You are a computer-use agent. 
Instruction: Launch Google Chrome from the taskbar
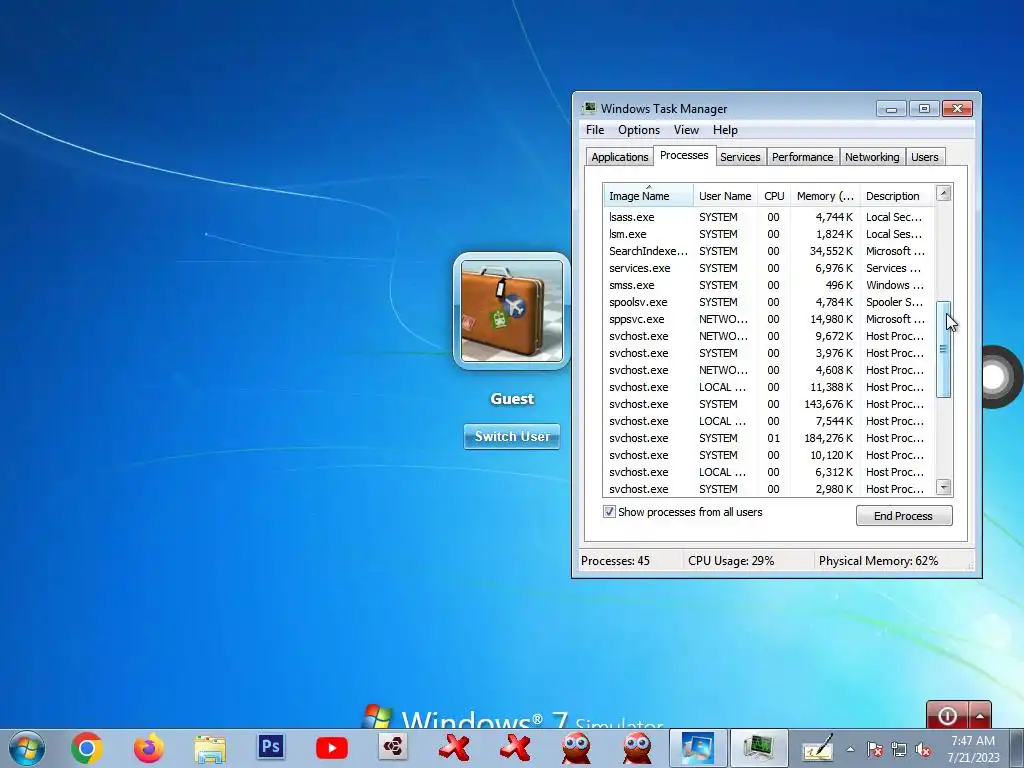87,748
